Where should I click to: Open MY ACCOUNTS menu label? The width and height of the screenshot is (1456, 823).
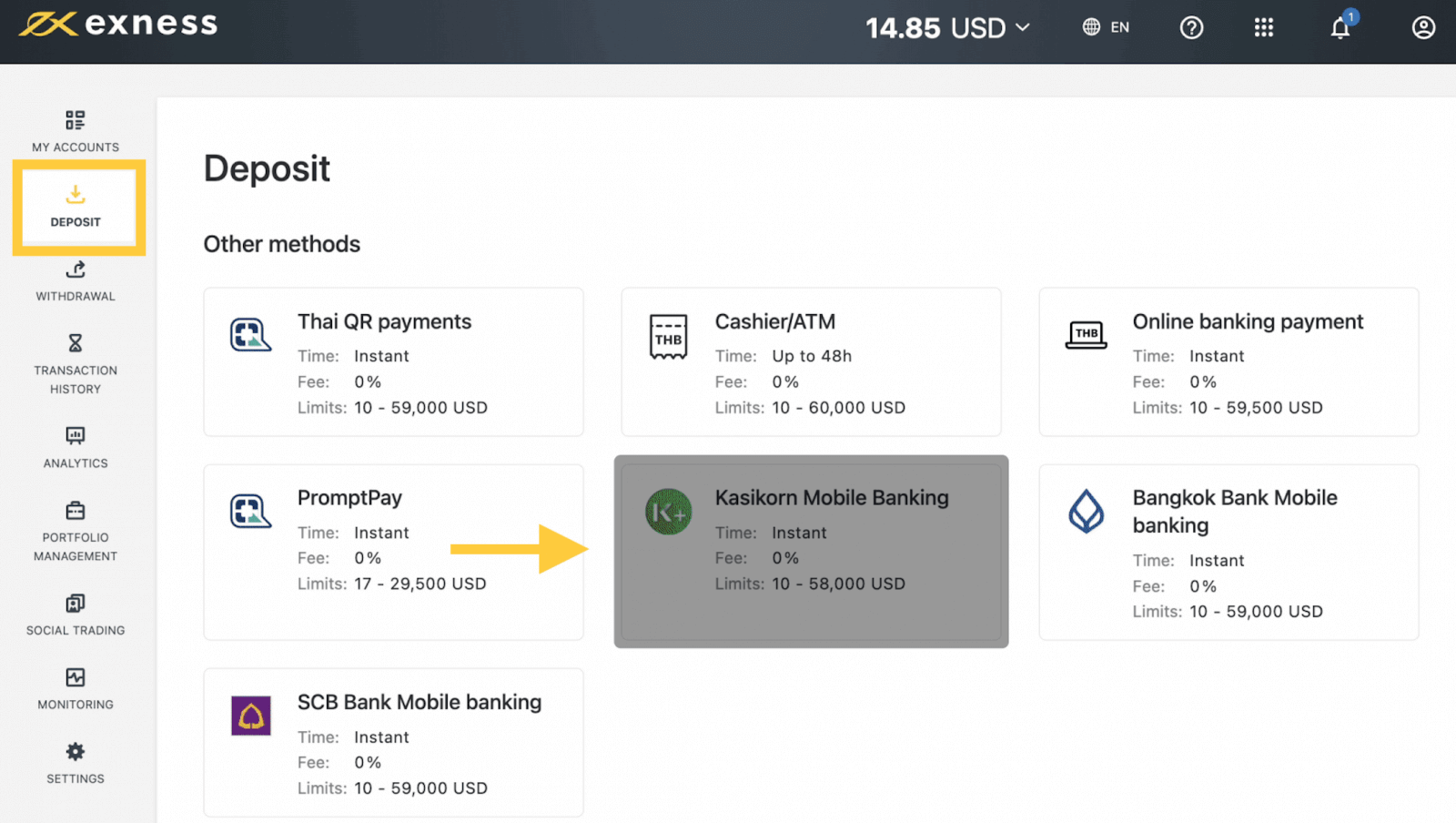[76, 147]
